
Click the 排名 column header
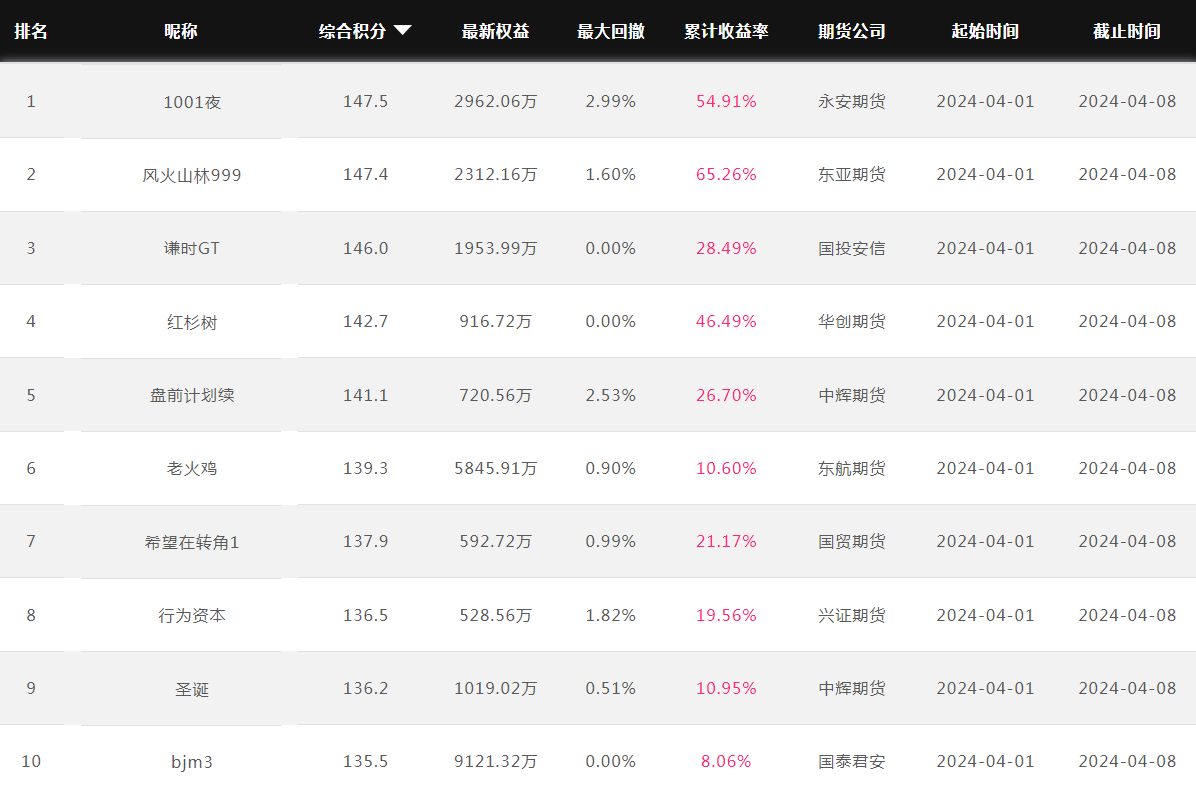pyautogui.click(x=31, y=31)
